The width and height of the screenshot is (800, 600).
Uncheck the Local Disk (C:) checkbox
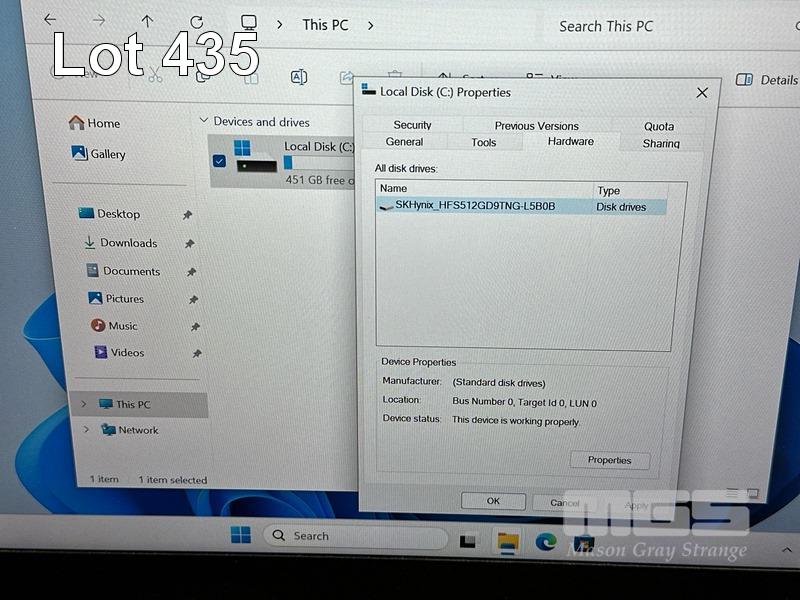(x=219, y=161)
